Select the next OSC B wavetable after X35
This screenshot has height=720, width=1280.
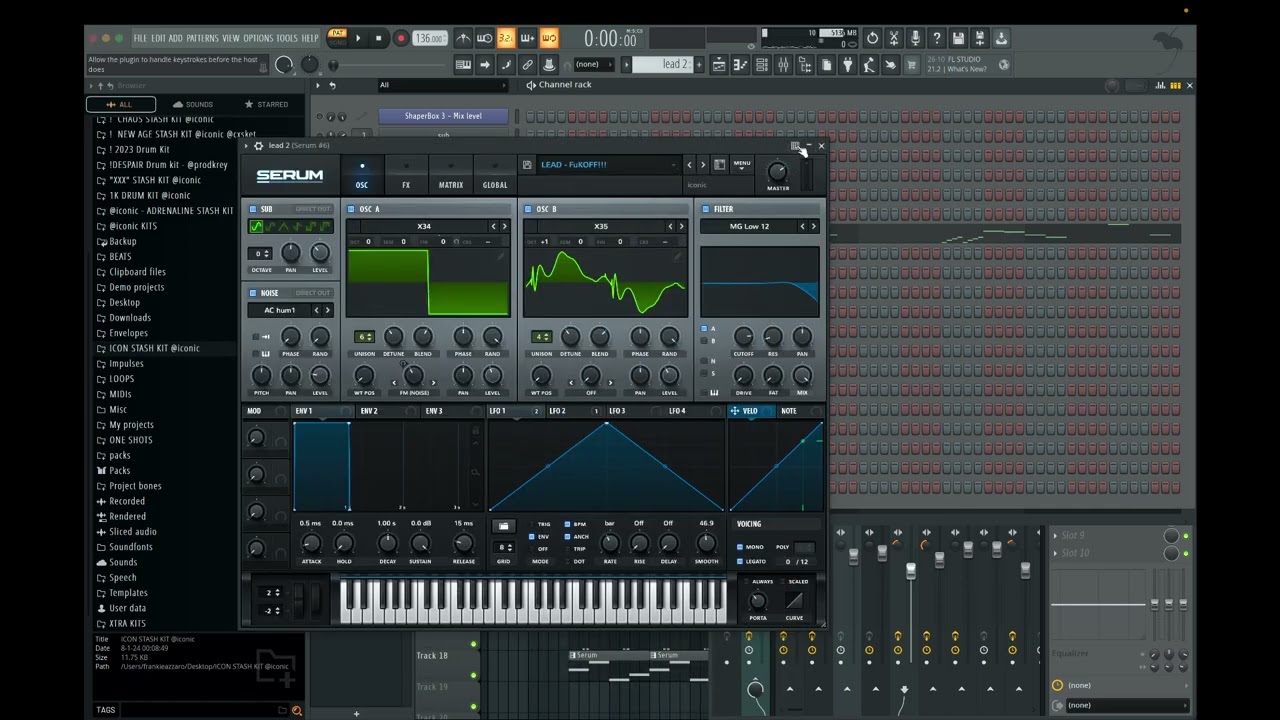681,226
